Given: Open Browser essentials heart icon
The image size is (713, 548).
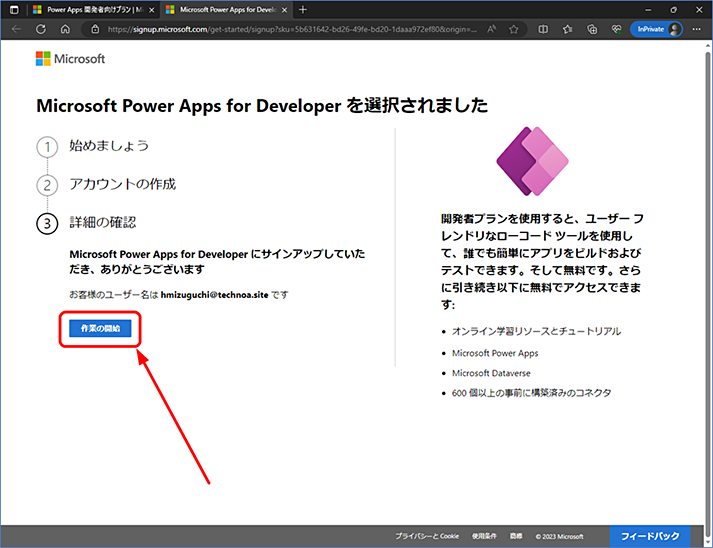Looking at the screenshot, I should pyautogui.click(x=617, y=29).
